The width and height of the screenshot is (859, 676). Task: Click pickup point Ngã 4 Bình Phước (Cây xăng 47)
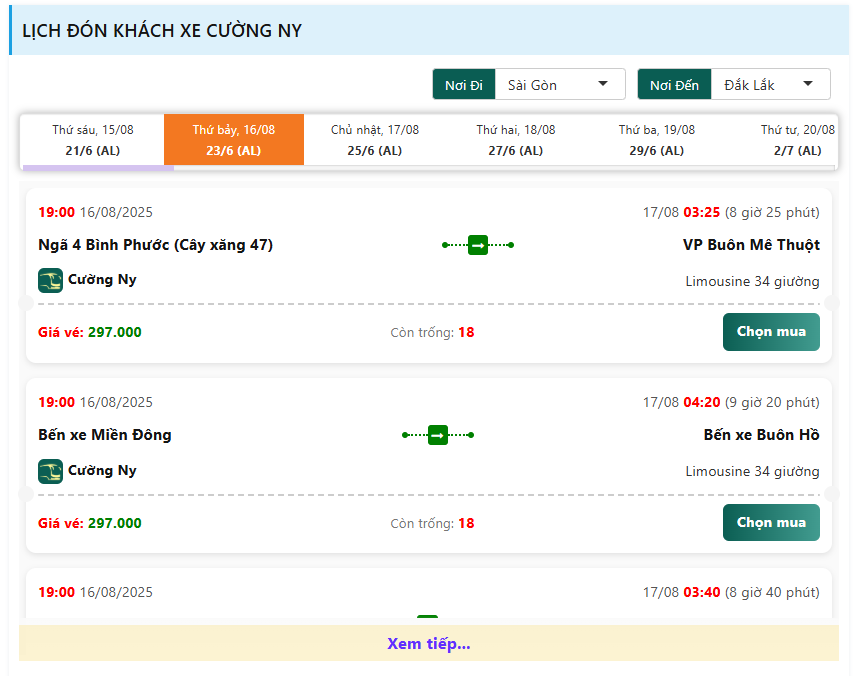pyautogui.click(x=156, y=245)
